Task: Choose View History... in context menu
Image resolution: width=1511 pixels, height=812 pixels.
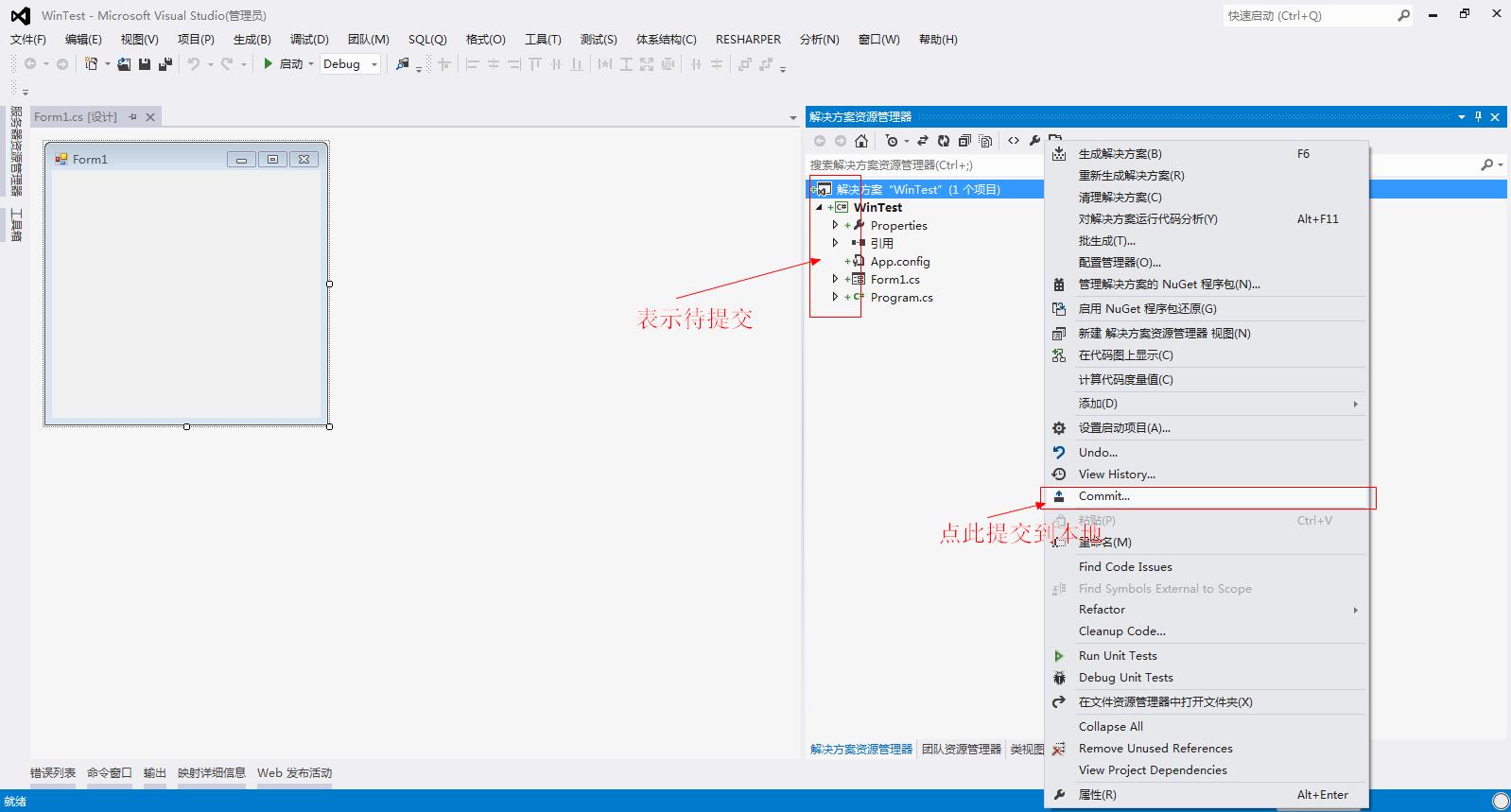Action: pyautogui.click(x=1206, y=475)
